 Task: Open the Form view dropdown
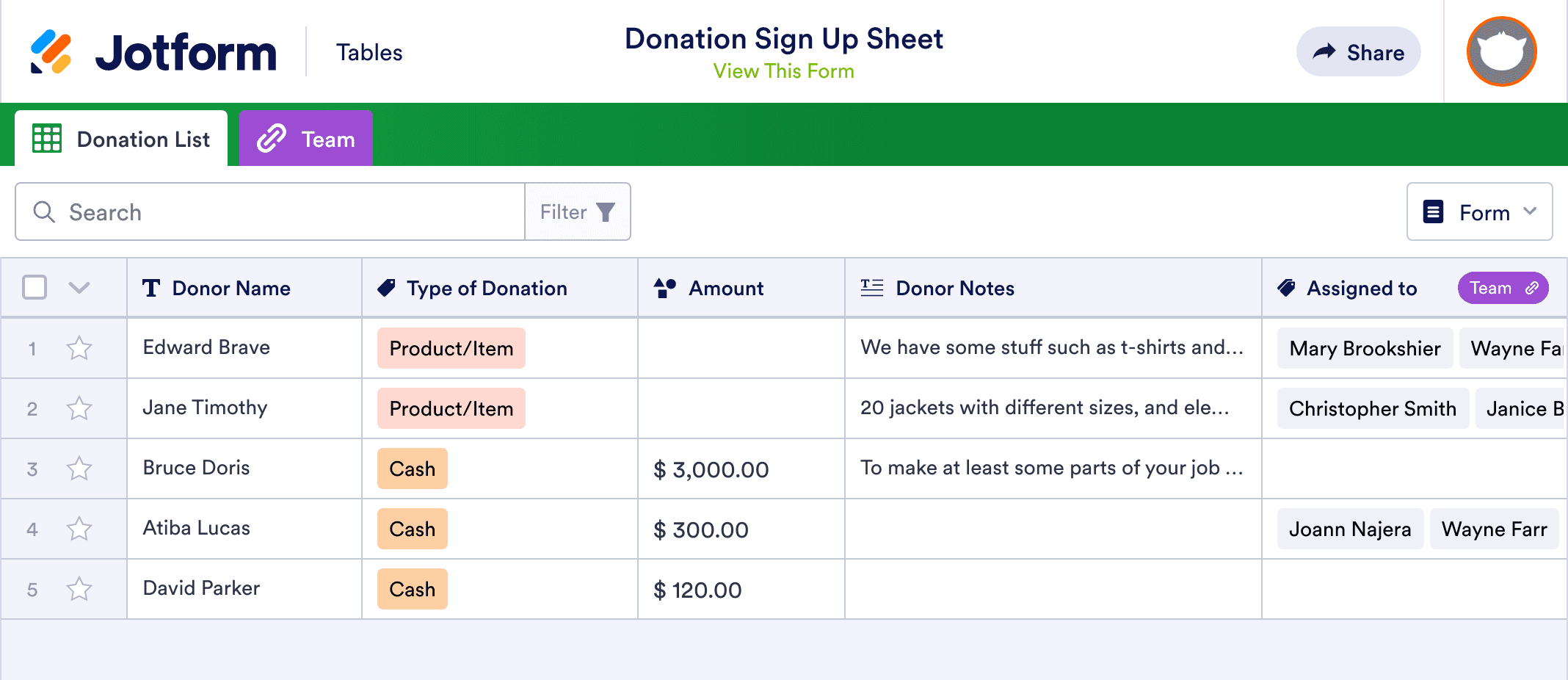pyautogui.click(x=1479, y=212)
